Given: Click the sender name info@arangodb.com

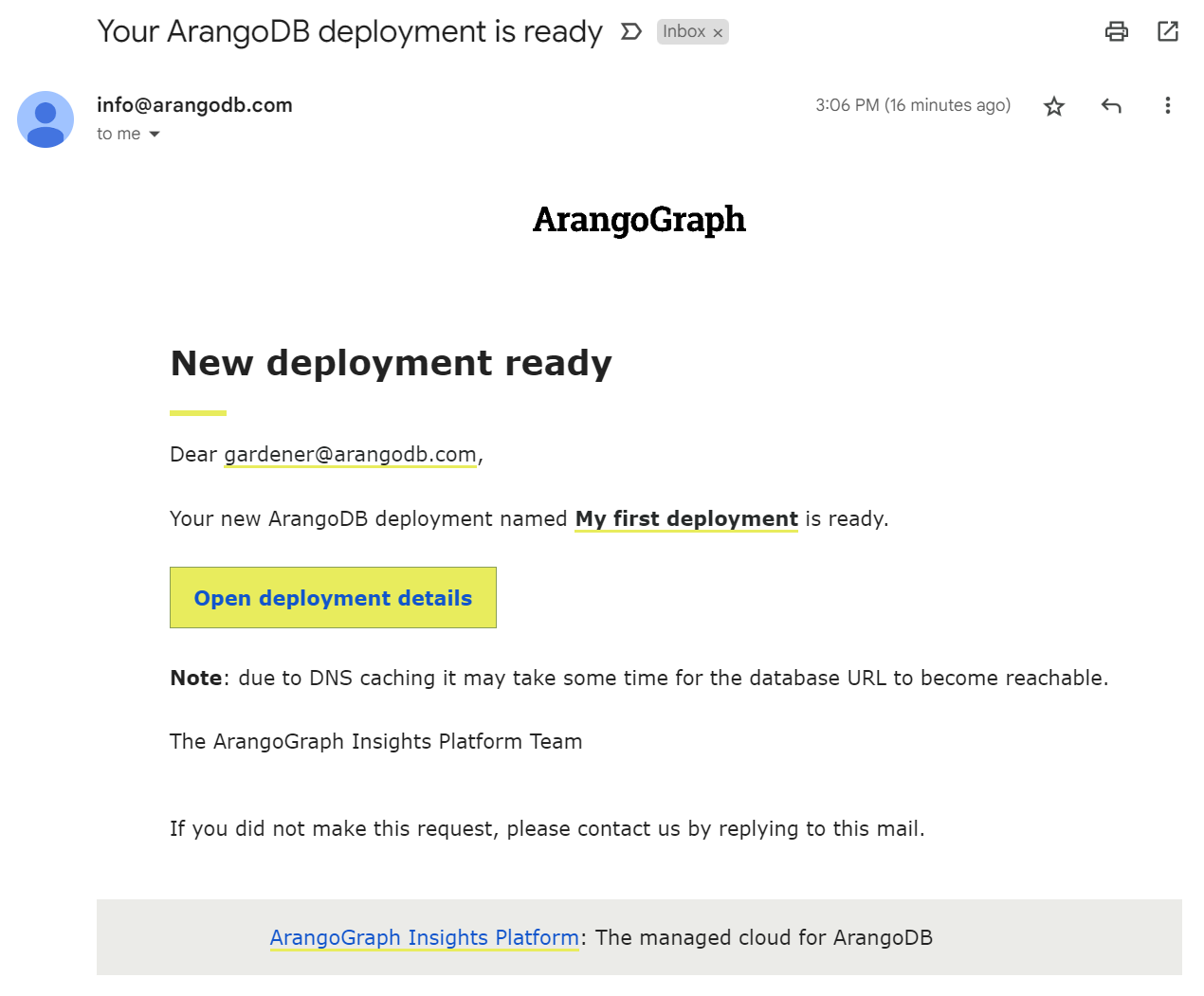Looking at the screenshot, I should click(x=194, y=105).
